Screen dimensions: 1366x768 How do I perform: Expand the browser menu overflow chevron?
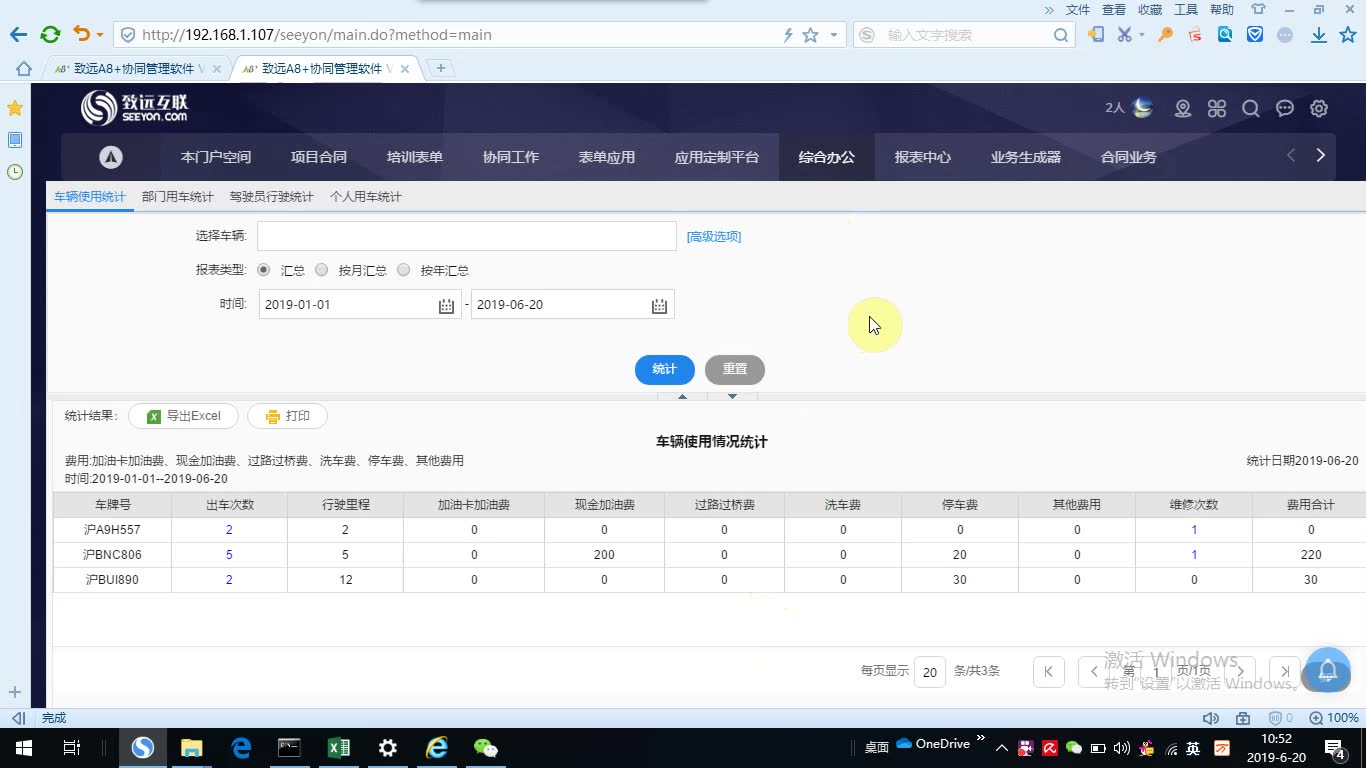[x=1049, y=10]
